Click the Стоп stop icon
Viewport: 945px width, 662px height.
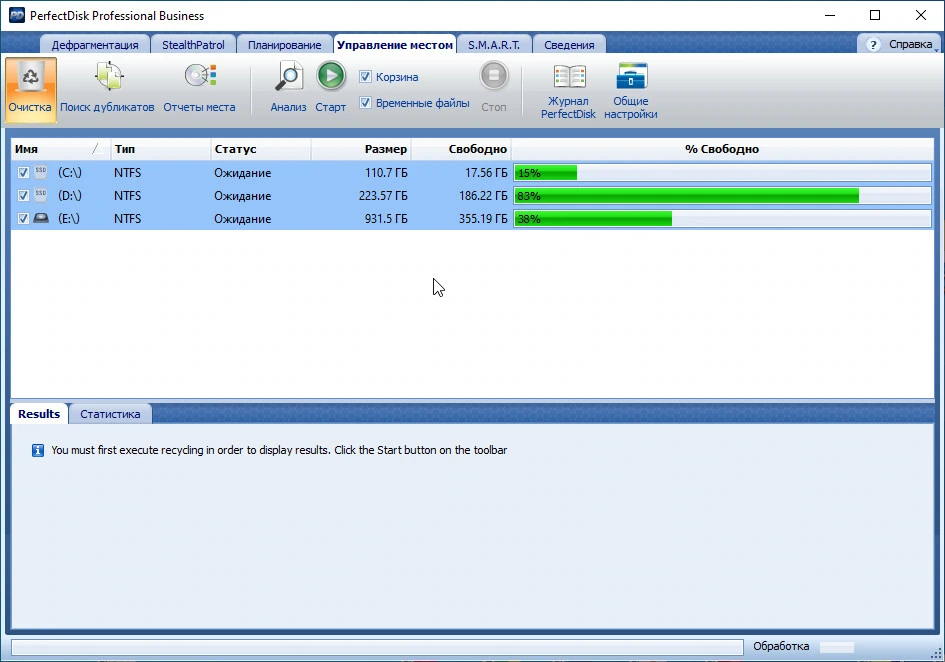[x=494, y=76]
